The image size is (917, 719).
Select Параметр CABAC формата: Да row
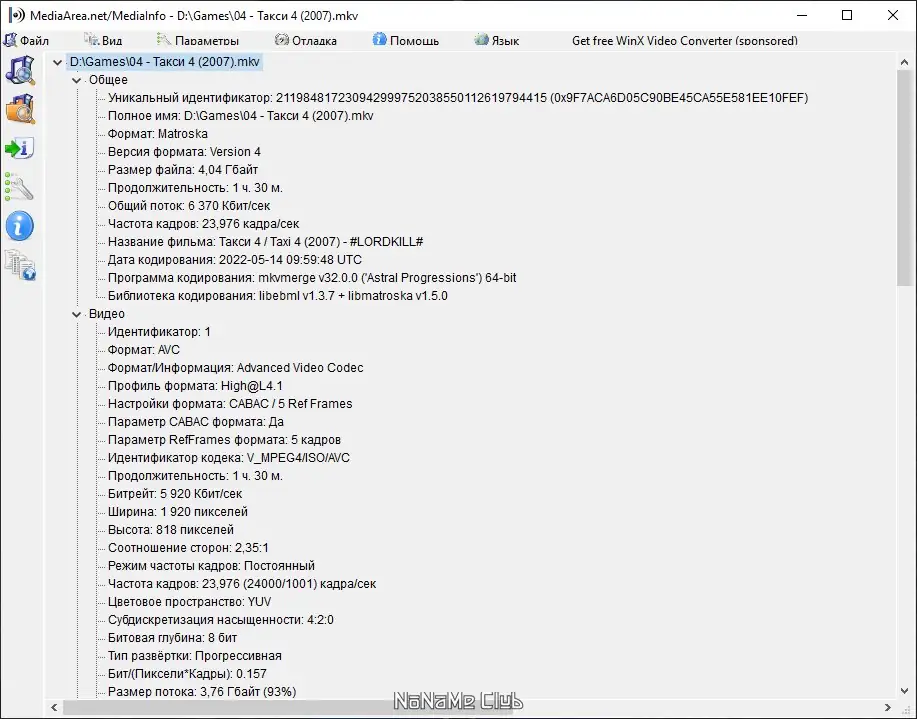point(196,422)
